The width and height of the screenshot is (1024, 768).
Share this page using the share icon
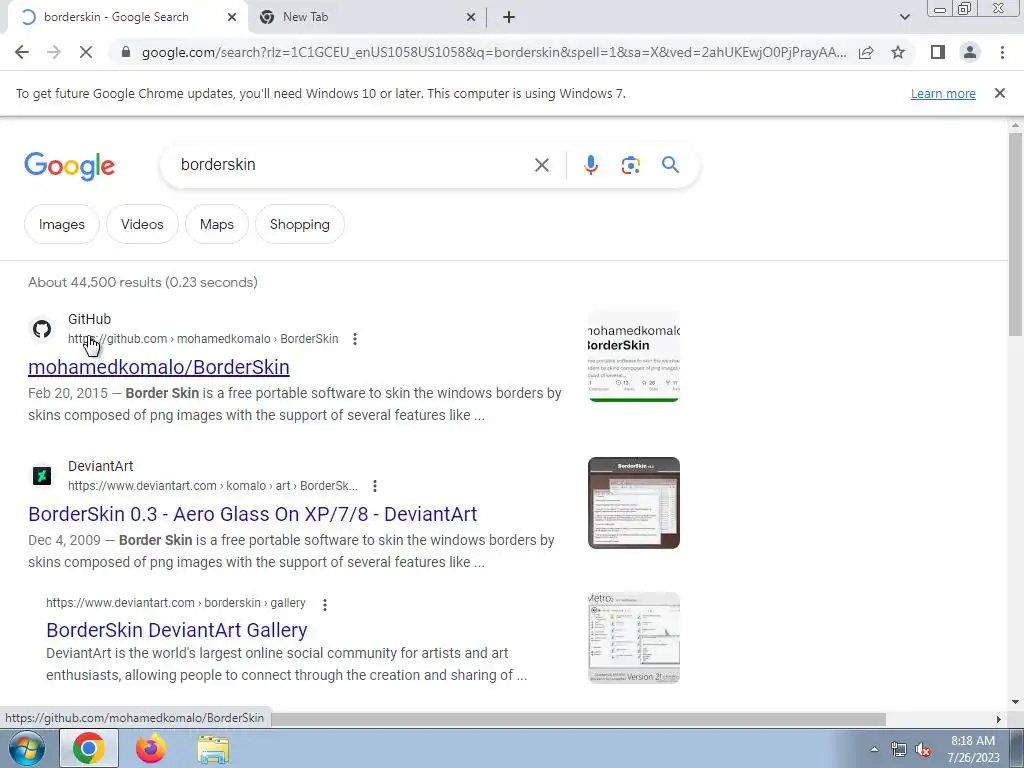[866, 52]
